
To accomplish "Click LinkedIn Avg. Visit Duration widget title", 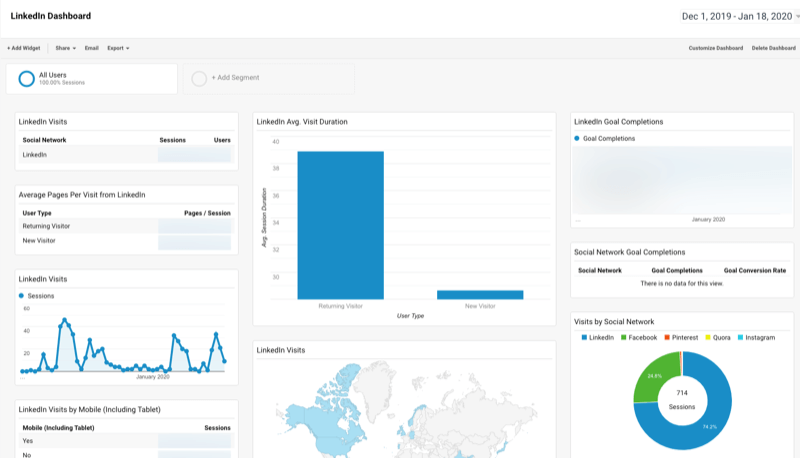I will tap(302, 122).
